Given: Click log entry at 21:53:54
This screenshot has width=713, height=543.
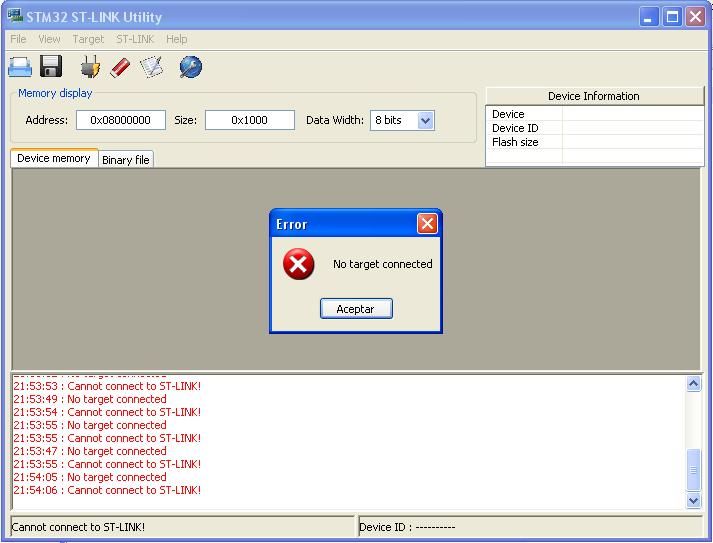Looking at the screenshot, I should [107, 412].
